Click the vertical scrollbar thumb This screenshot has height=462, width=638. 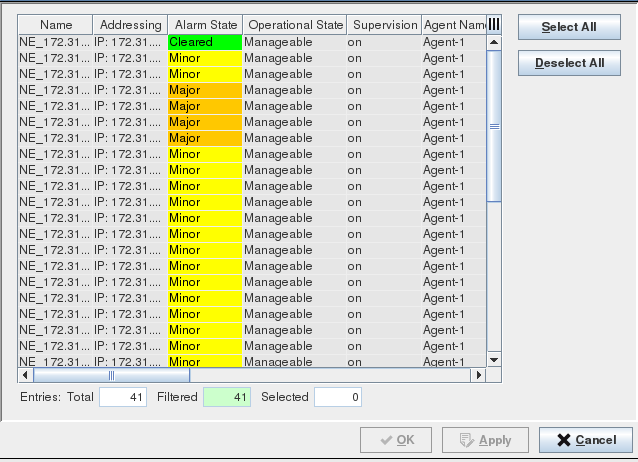tap(493, 125)
